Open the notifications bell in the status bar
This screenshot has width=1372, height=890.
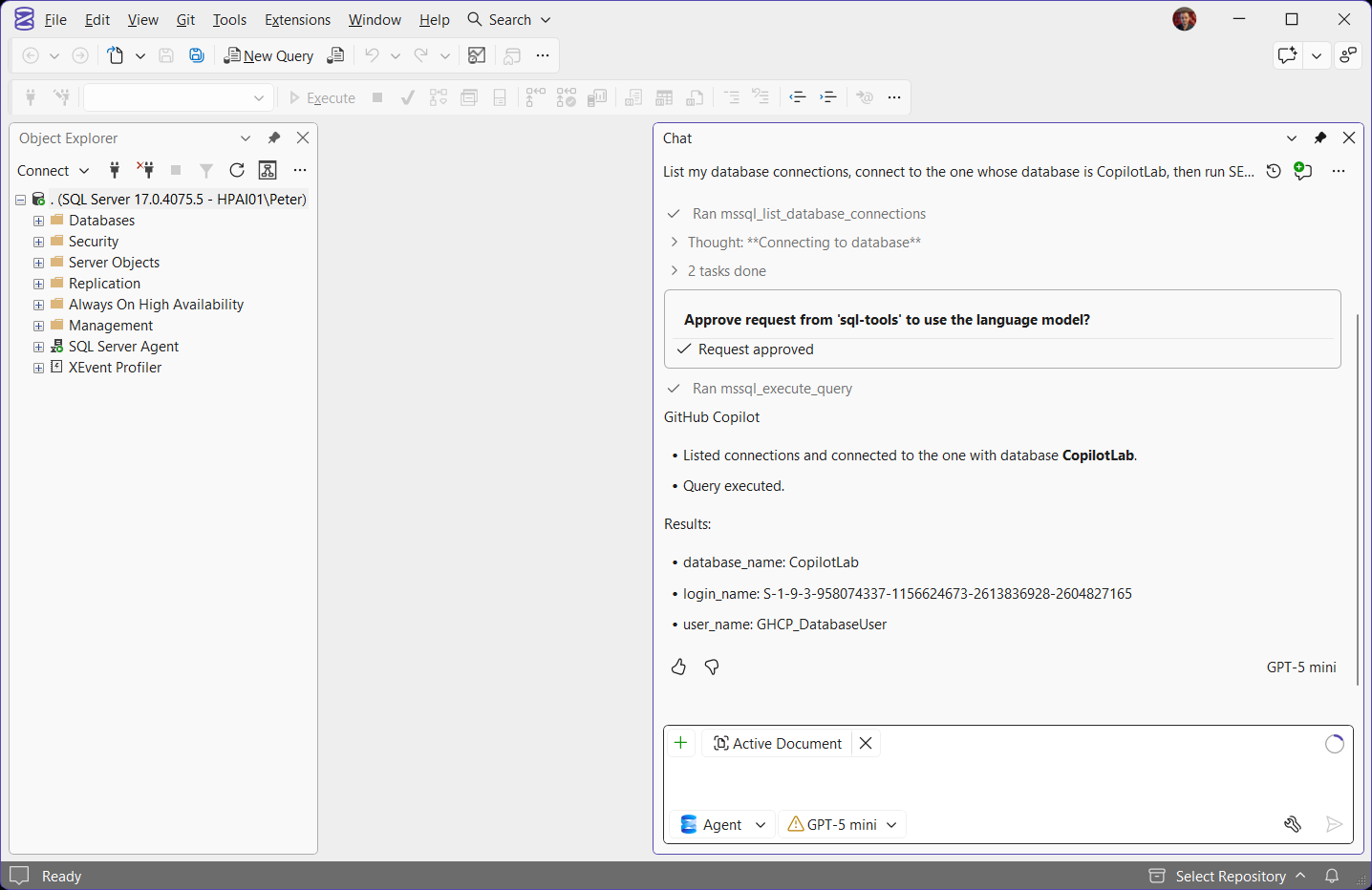point(1332,876)
